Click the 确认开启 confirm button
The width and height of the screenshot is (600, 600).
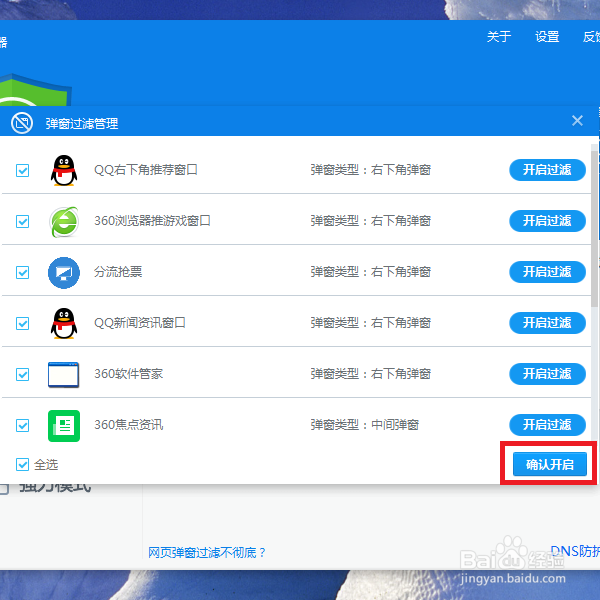click(550, 464)
